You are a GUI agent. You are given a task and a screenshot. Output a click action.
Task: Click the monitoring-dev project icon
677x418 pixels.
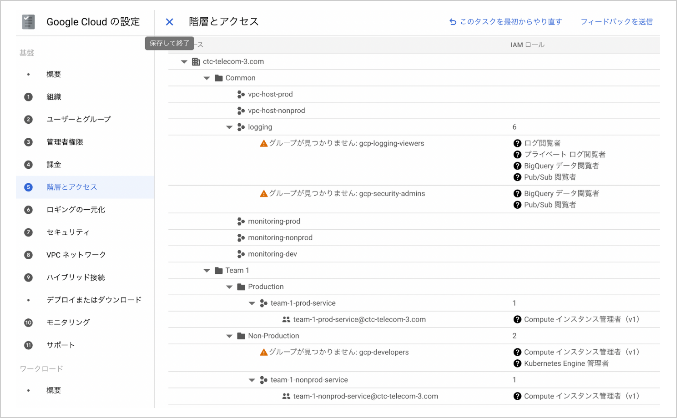click(241, 254)
